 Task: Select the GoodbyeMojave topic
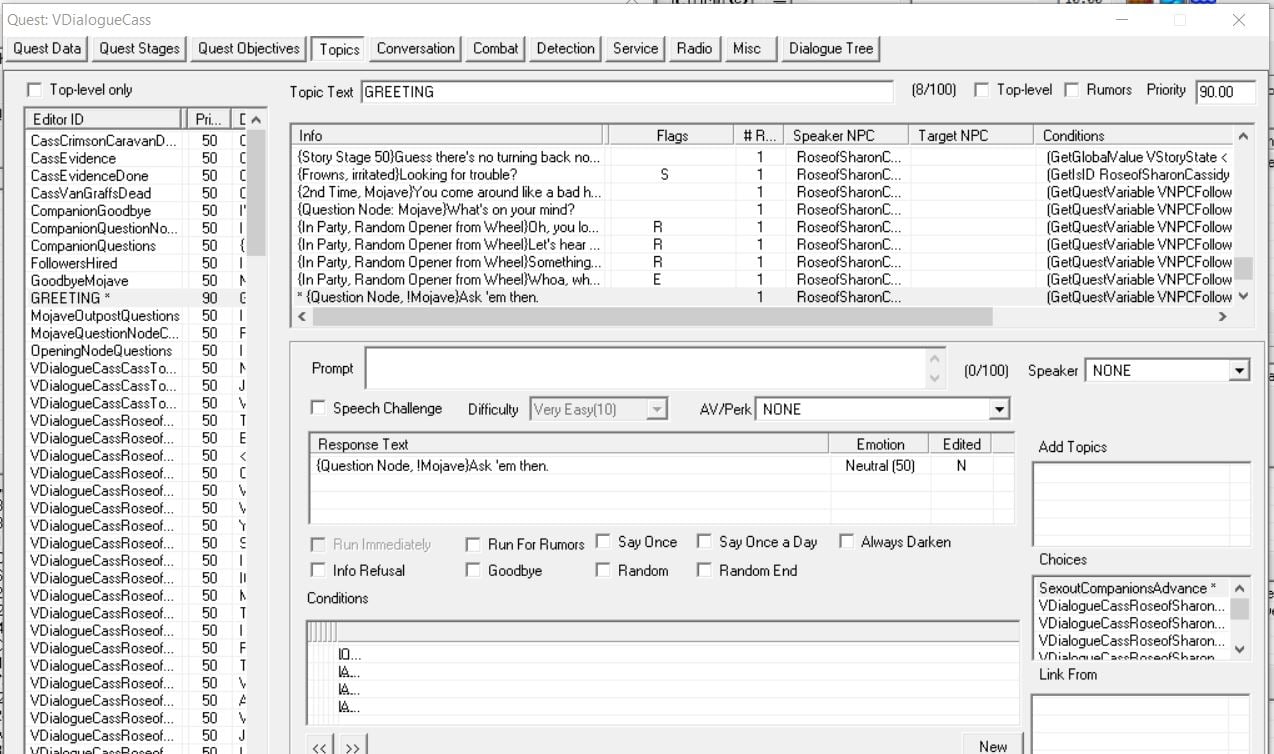point(79,281)
